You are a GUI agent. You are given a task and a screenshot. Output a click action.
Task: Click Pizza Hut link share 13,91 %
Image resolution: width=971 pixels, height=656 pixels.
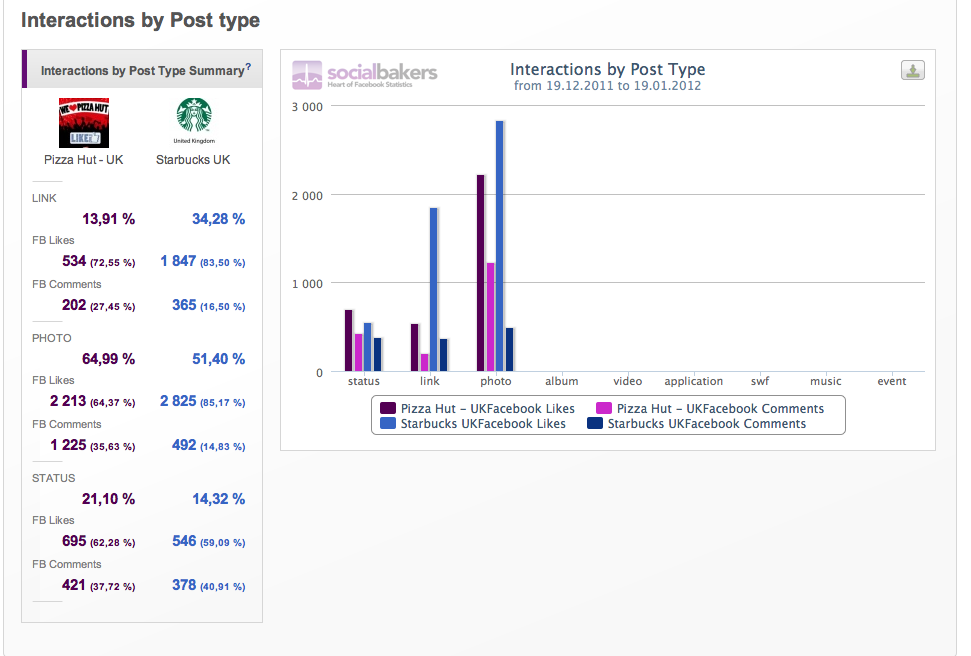[108, 219]
